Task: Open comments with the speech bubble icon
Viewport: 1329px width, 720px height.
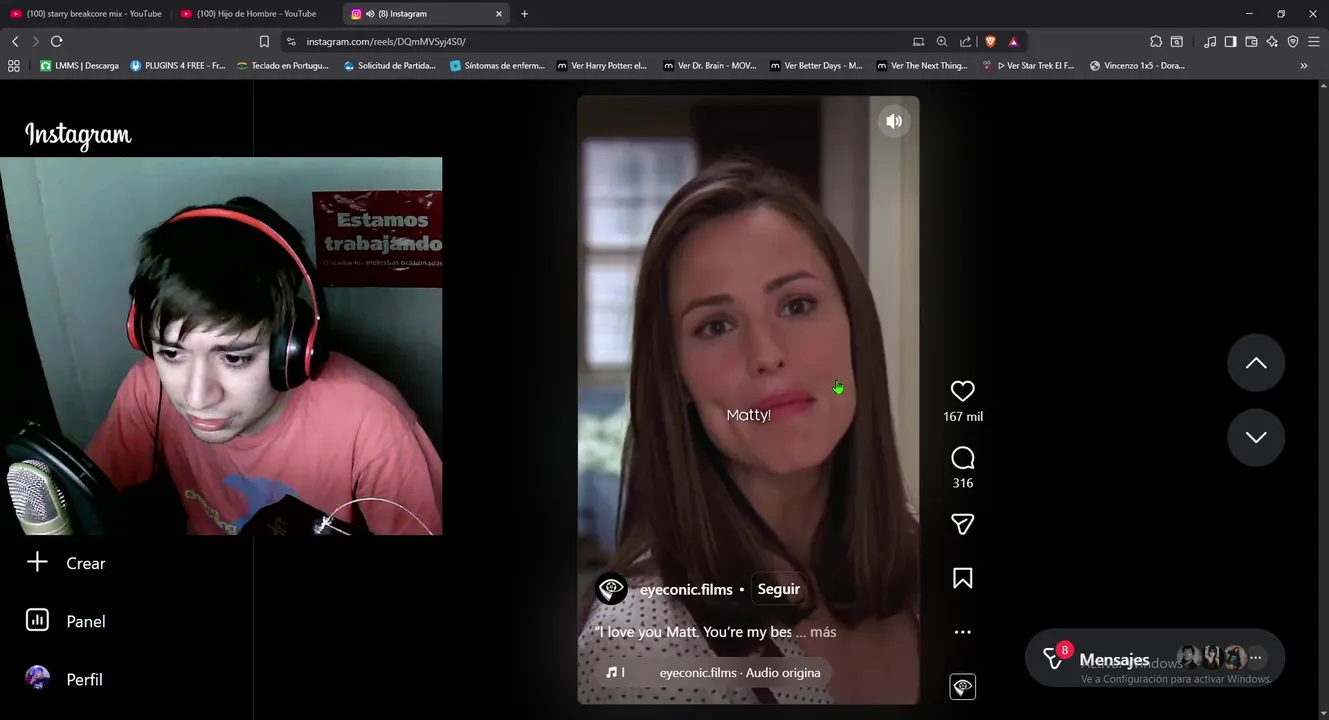Action: coord(962,458)
